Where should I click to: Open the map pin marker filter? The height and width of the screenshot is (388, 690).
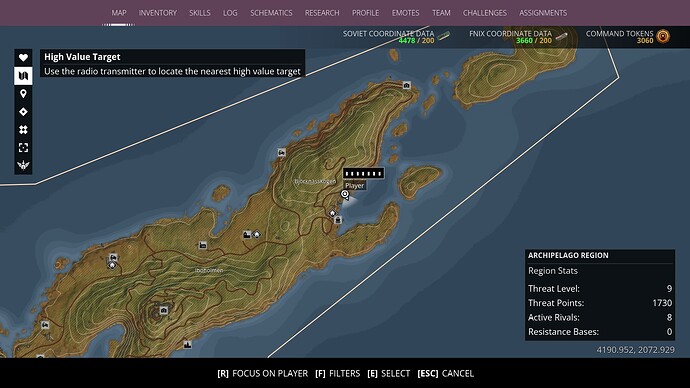[23, 93]
